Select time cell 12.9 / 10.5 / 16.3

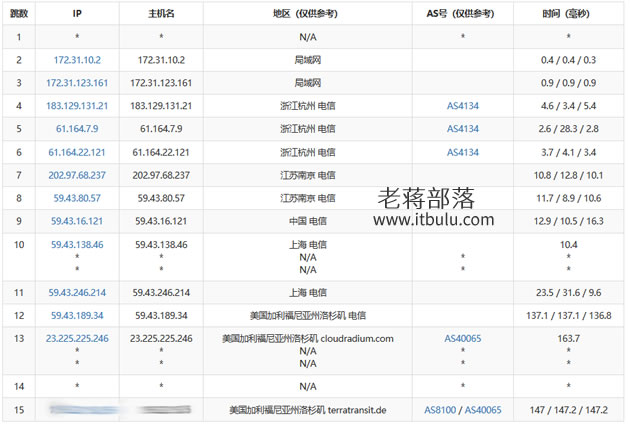[x=569, y=221]
